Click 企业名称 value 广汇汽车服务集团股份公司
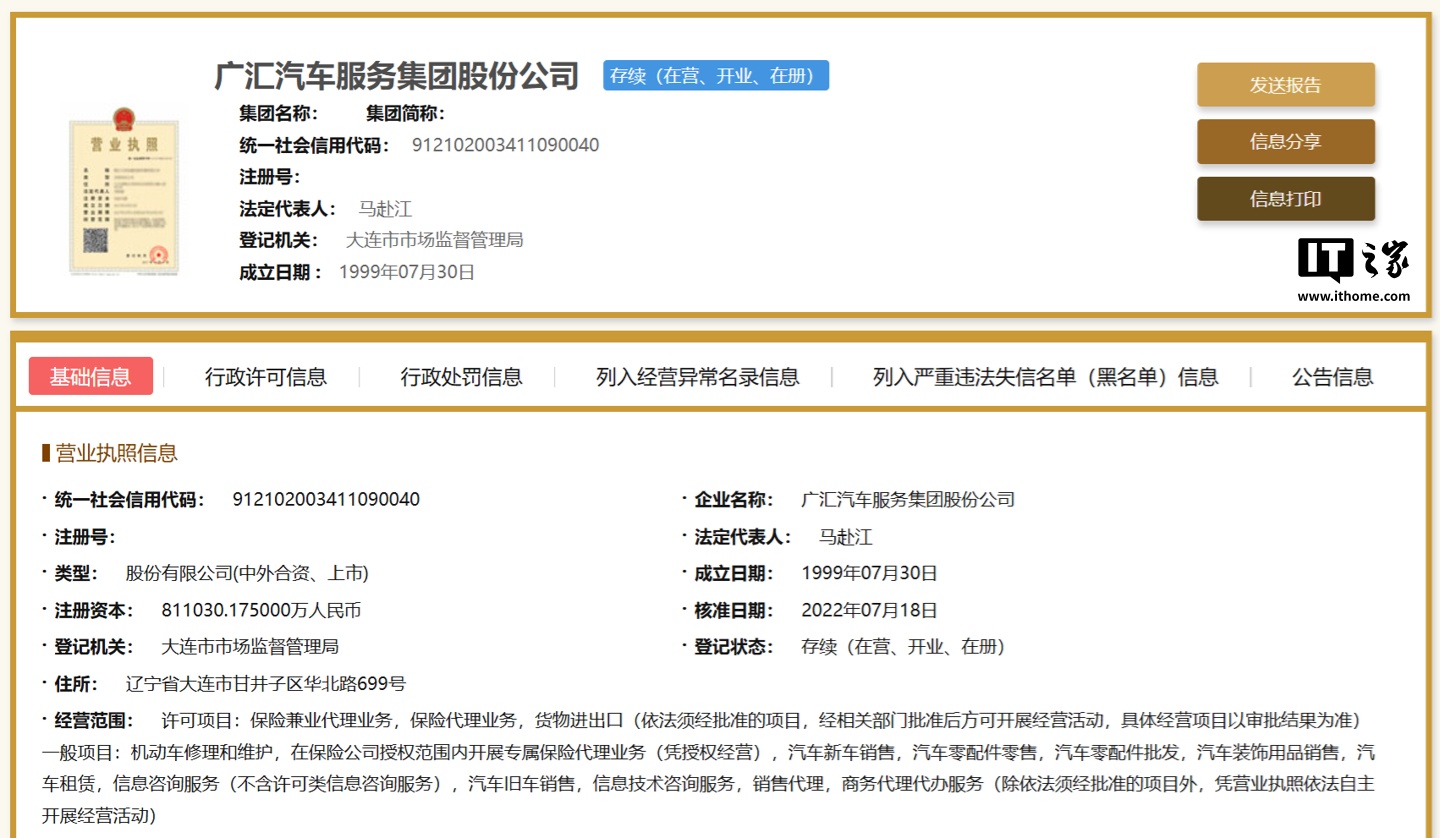Screen dimensions: 1440x838 click(x=908, y=499)
